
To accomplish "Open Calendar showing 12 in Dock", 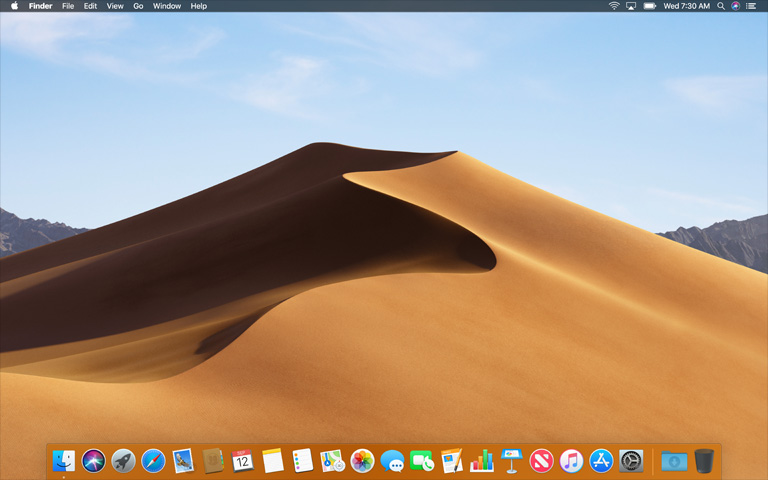I will click(242, 461).
